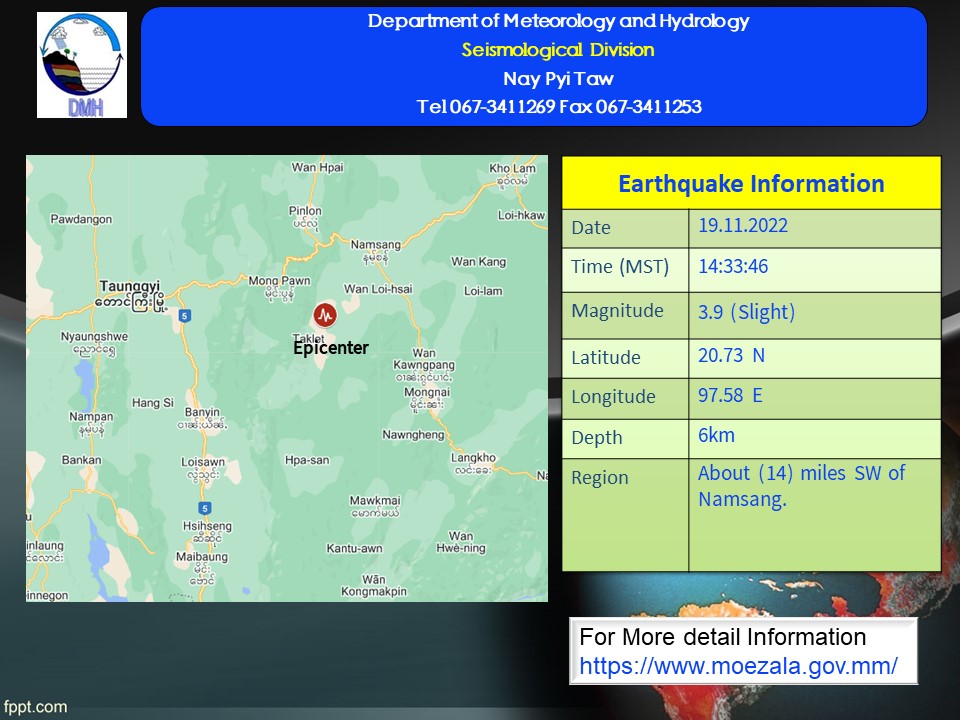The height and width of the screenshot is (720, 960).
Task: Click the Depth row label
Action: [596, 438]
